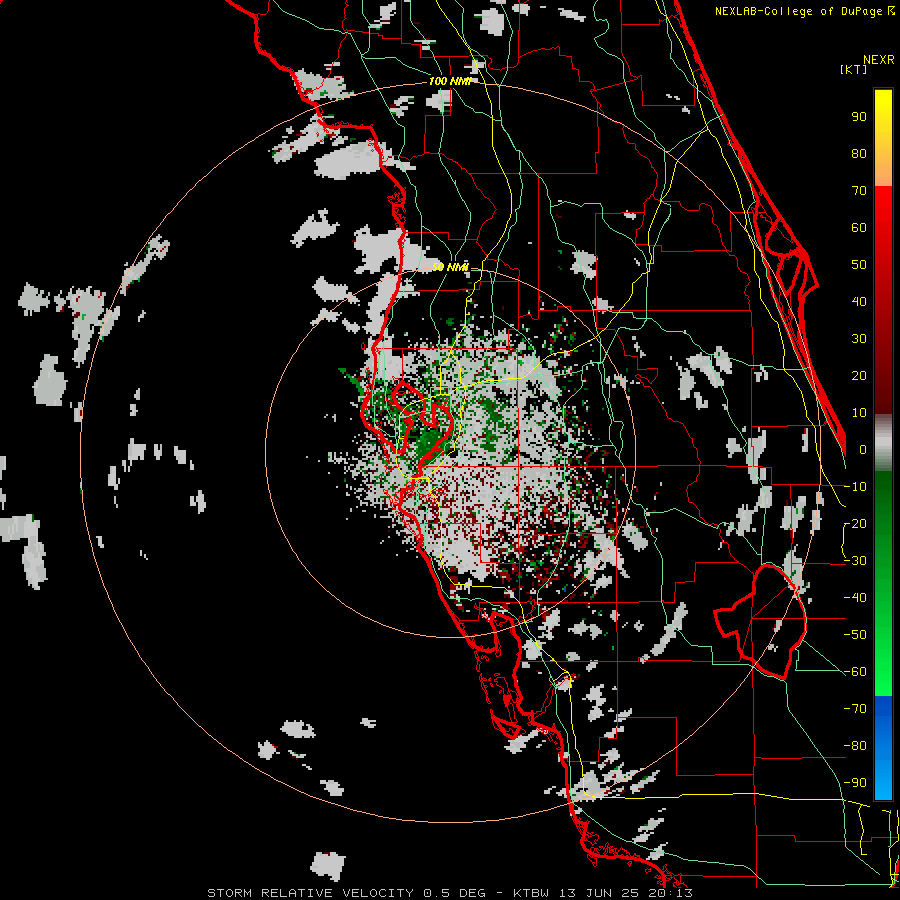The image size is (900, 900).
Task: Click the [KT] units label
Action: (x=854, y=69)
